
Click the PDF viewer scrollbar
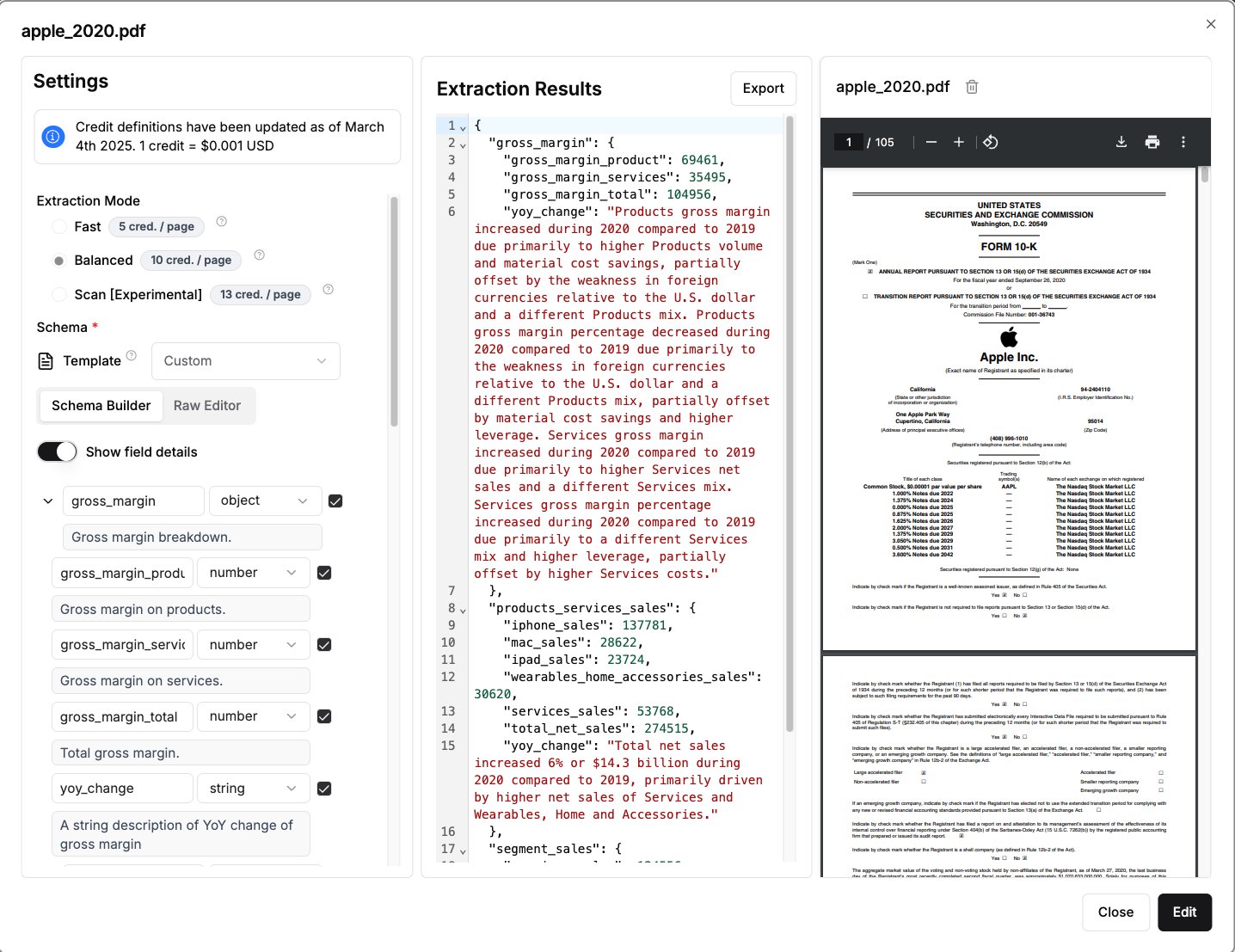pos(1205,175)
